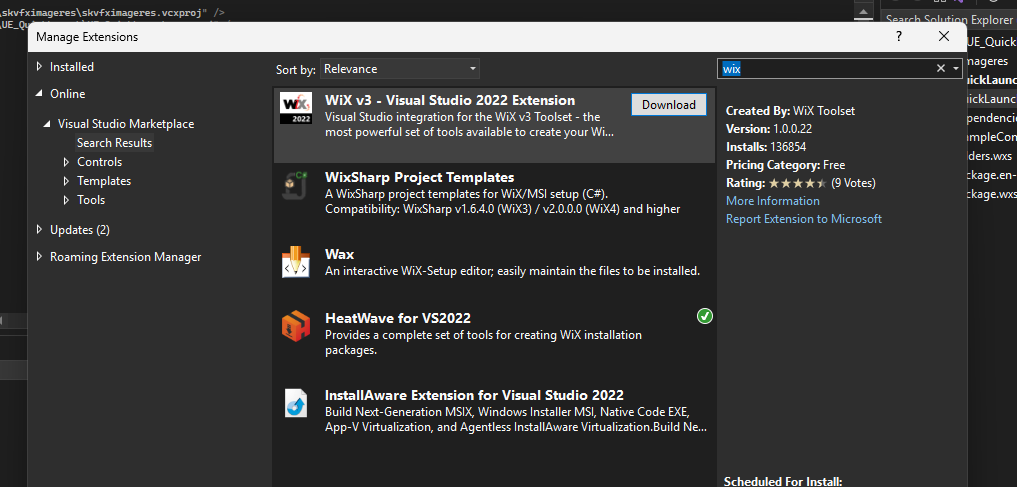Screen dimensions: 1017x487
Task: Open the help question mark button
Action: click(899, 36)
